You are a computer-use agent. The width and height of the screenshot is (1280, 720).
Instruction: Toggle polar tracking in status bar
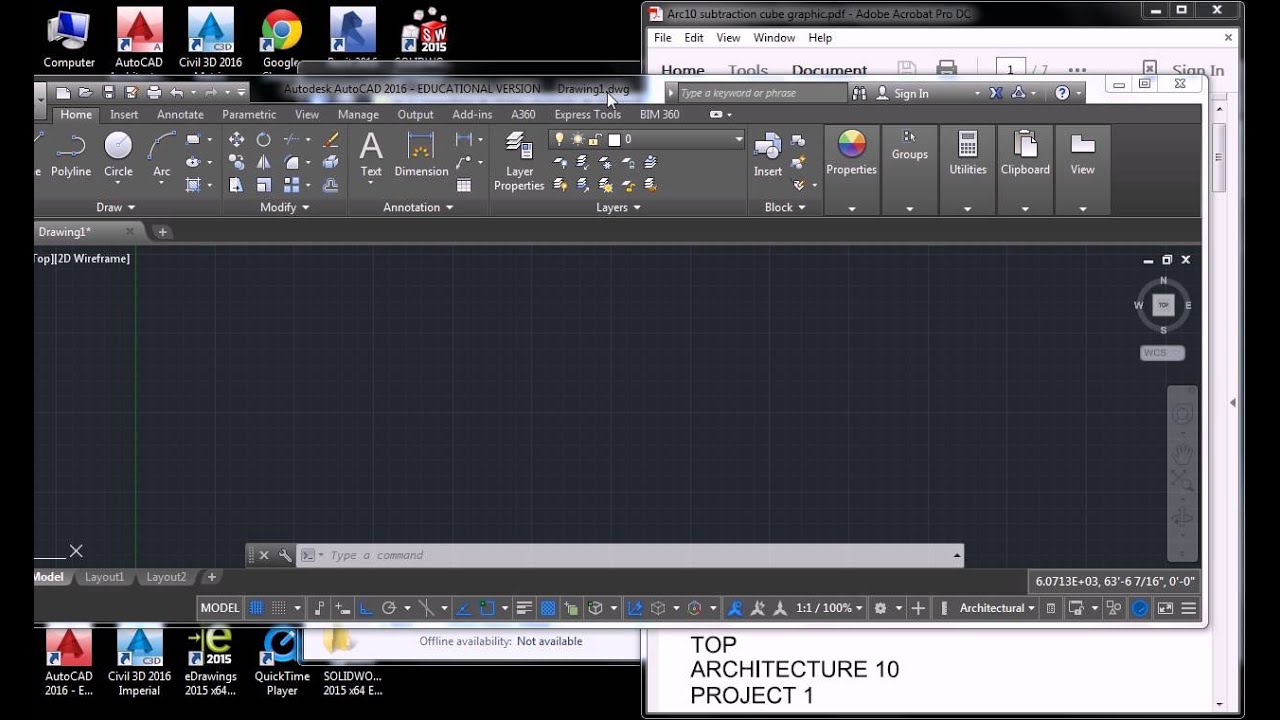389,608
